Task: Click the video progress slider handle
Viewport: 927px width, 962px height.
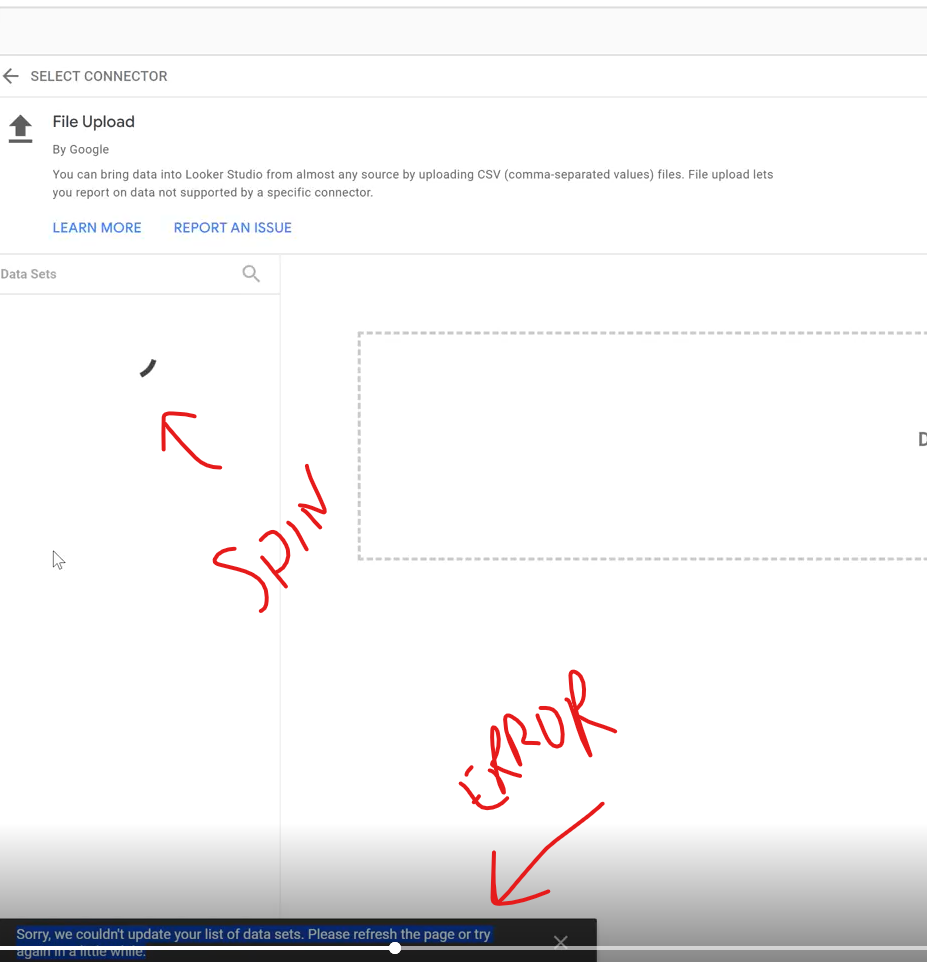Action: click(395, 948)
